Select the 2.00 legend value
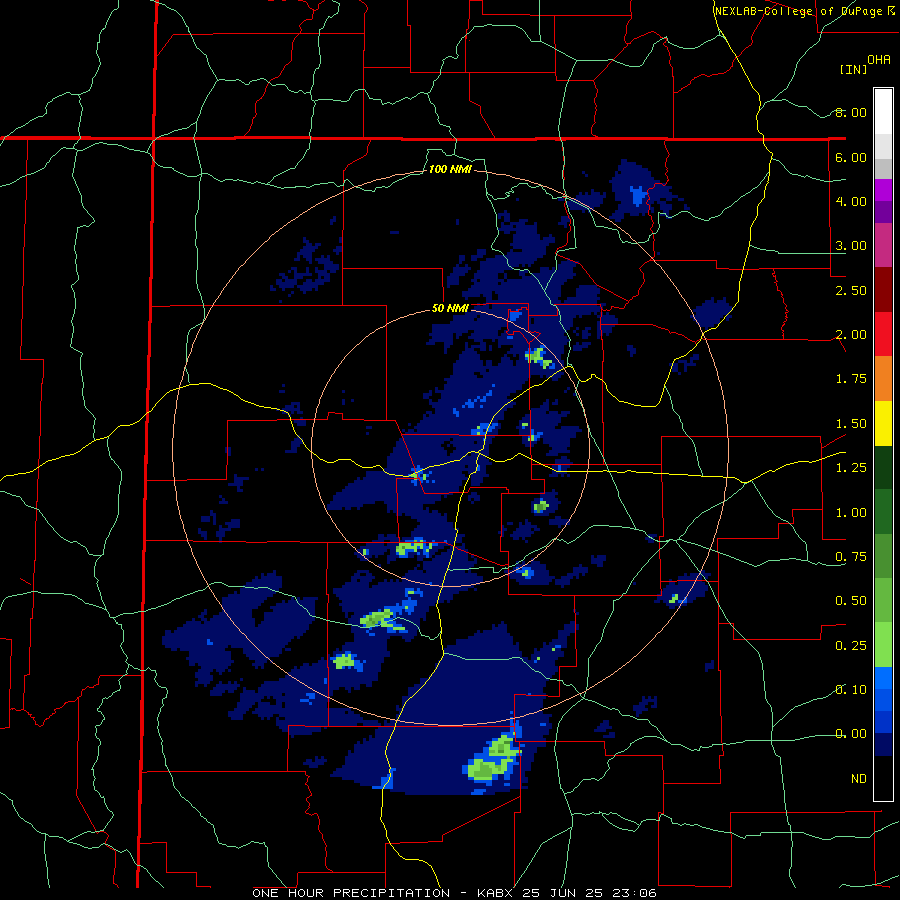The width and height of the screenshot is (900, 900). coord(851,335)
